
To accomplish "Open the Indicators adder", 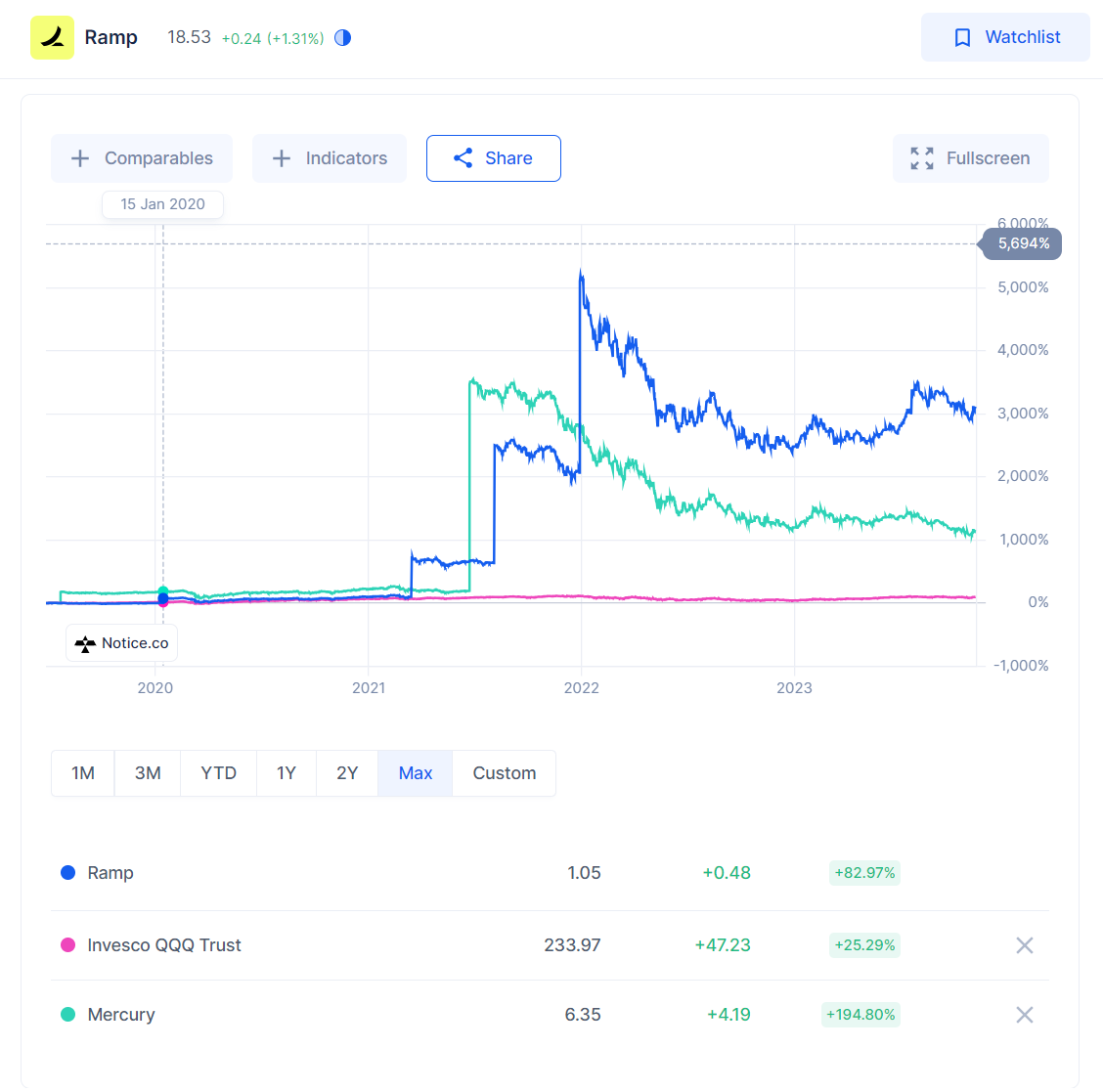I will (x=330, y=158).
